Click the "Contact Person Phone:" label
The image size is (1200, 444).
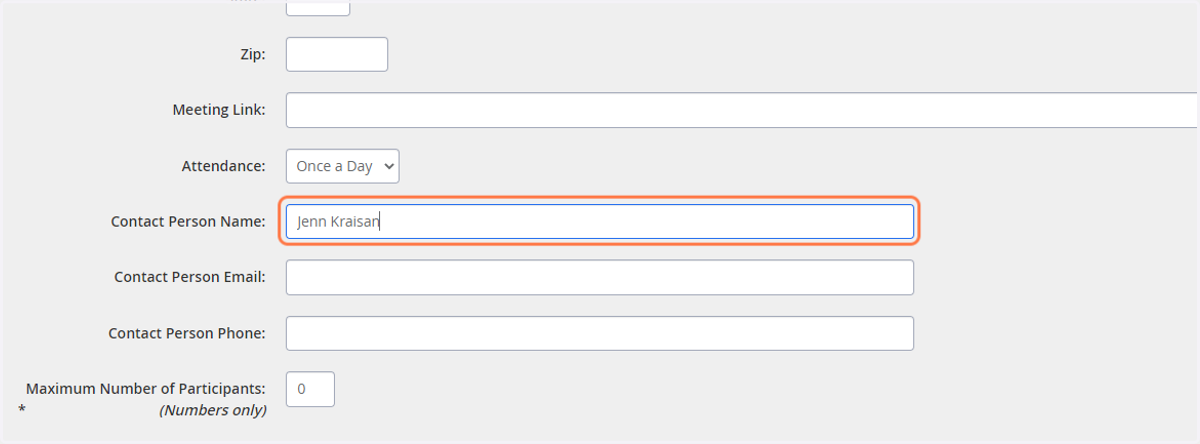click(187, 333)
